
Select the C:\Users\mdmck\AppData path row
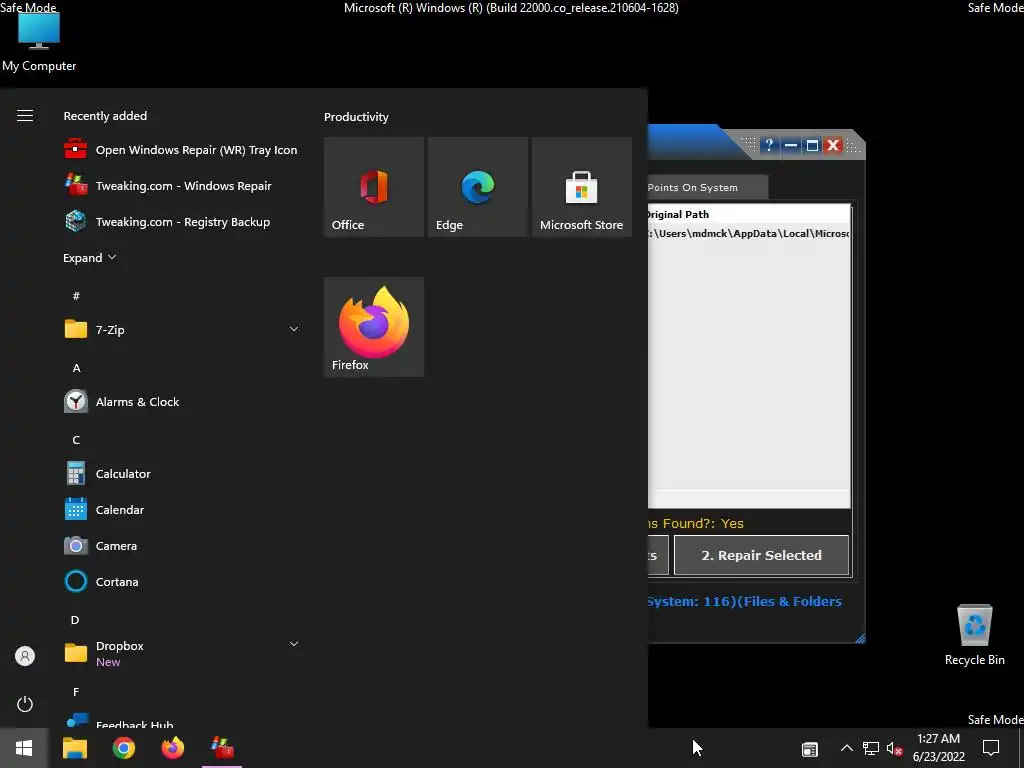pos(749,233)
